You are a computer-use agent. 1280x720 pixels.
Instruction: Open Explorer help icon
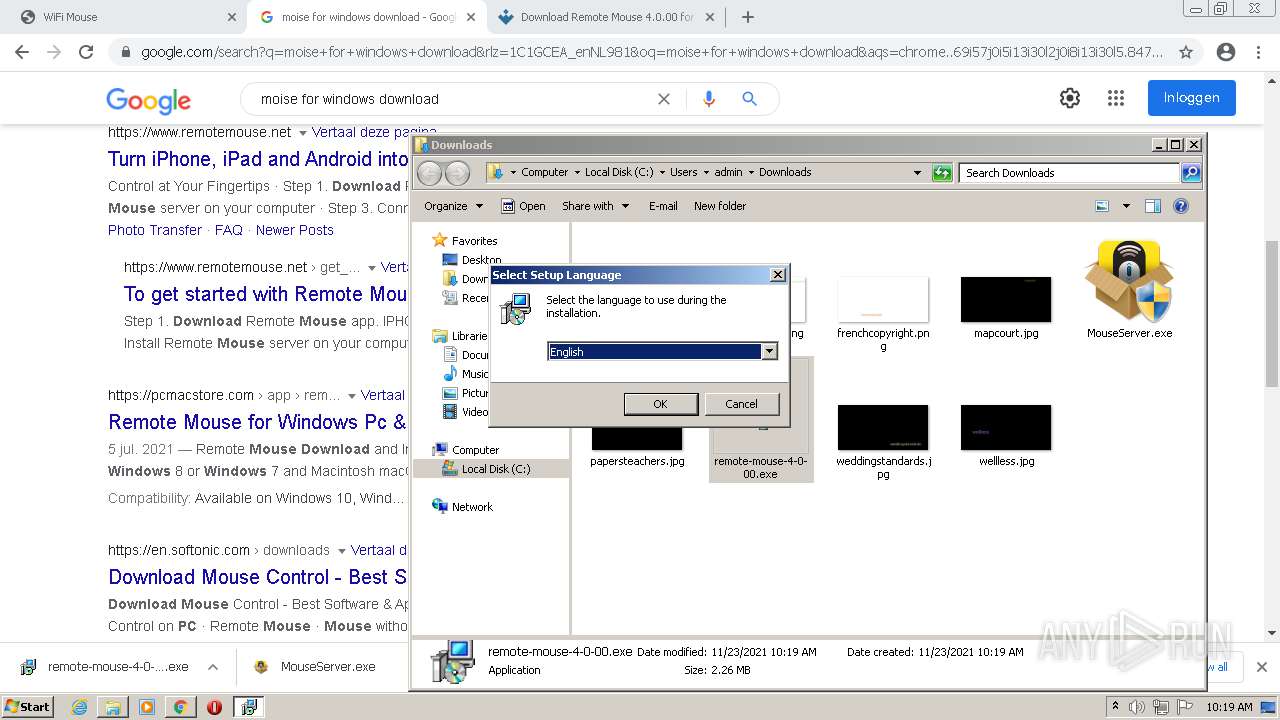click(1181, 206)
